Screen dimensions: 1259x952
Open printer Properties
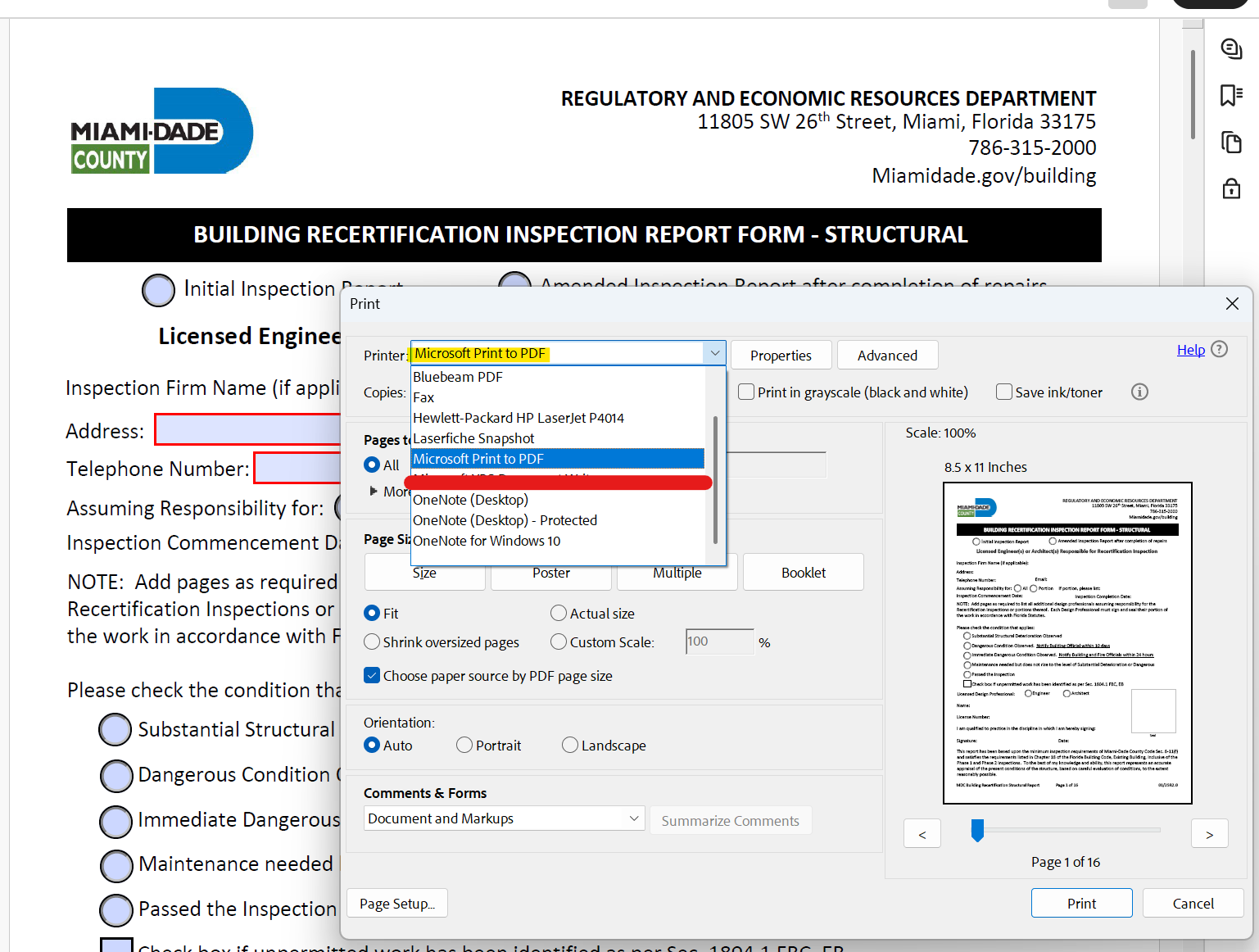coord(781,355)
